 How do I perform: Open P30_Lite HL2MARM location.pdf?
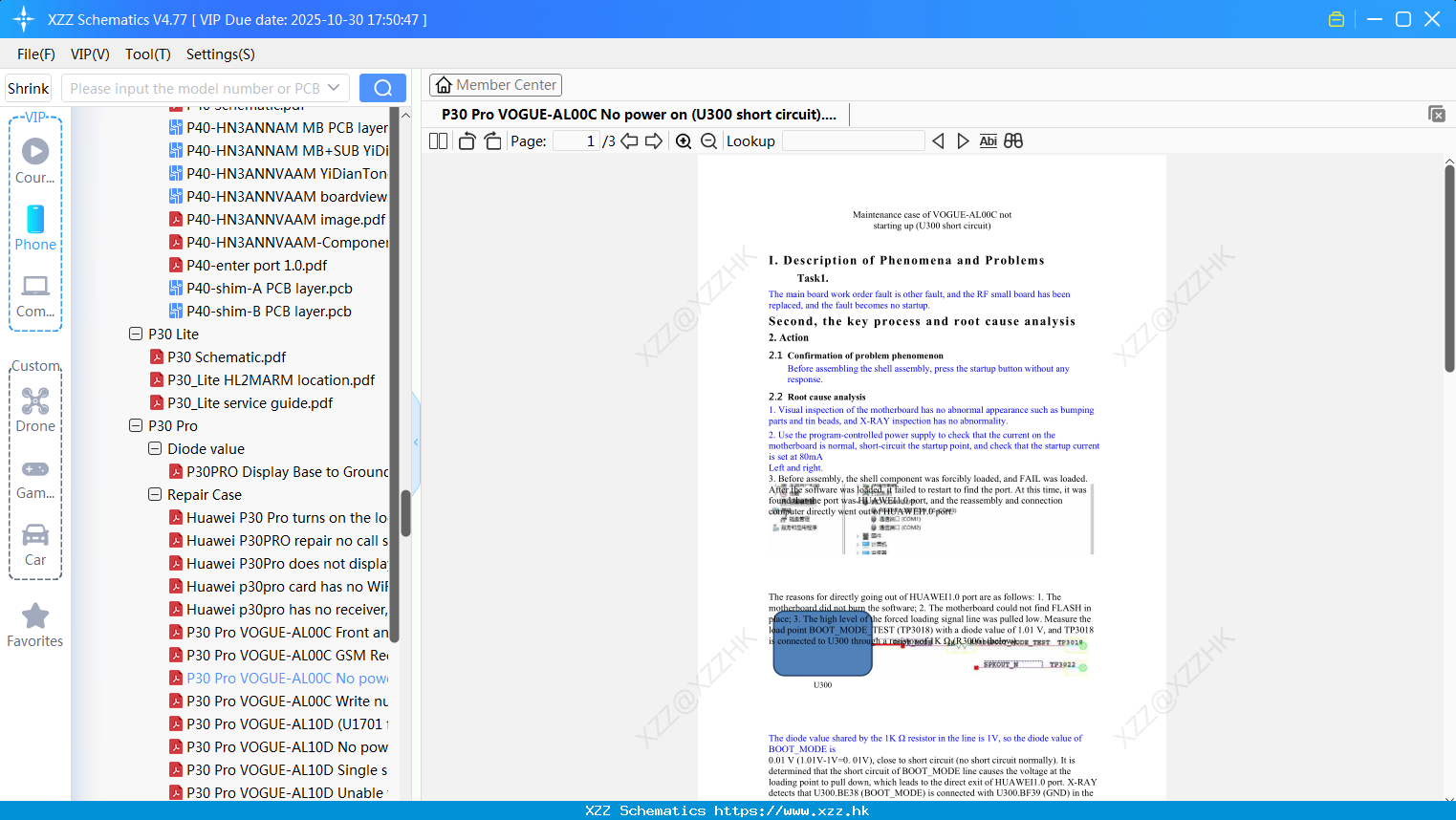coord(263,379)
